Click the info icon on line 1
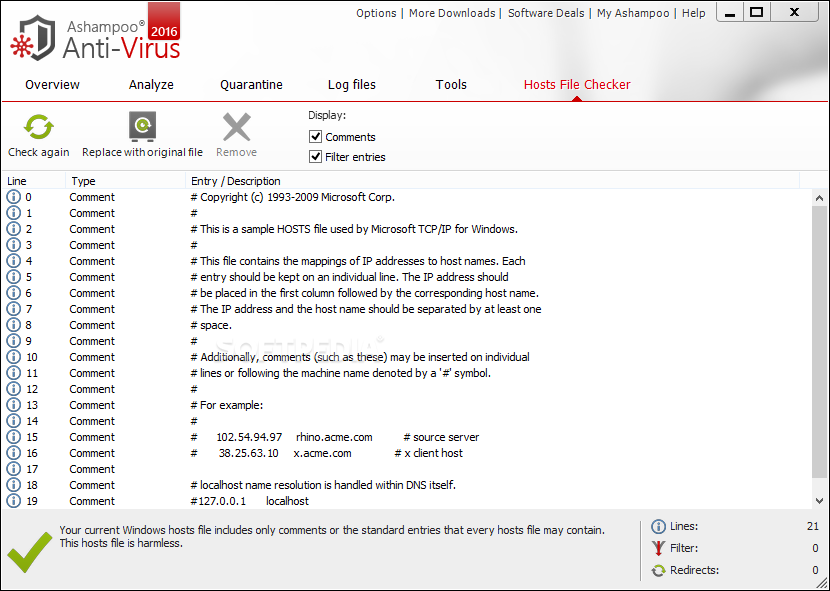Viewport: 830px width, 591px height. point(13,213)
